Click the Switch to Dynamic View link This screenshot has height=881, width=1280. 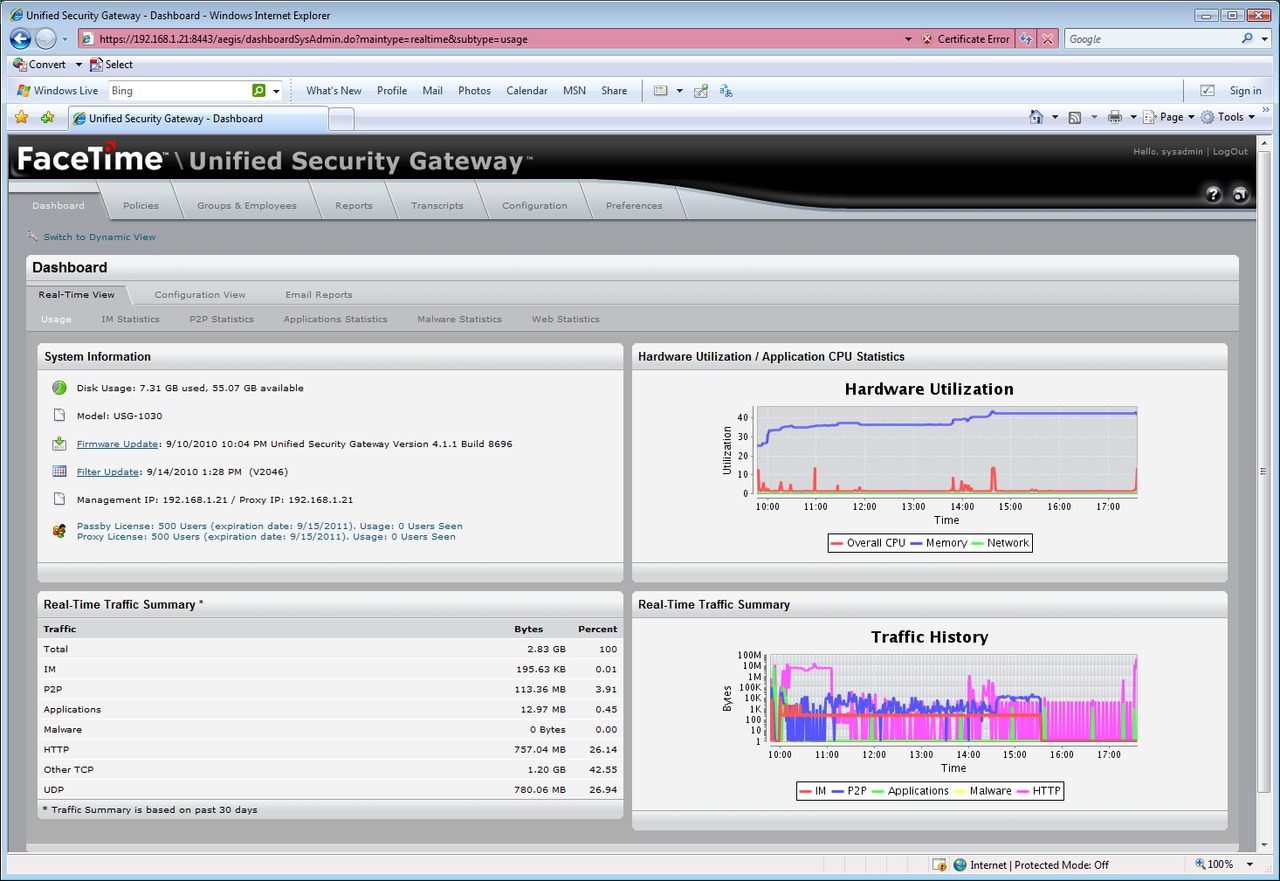(x=99, y=237)
